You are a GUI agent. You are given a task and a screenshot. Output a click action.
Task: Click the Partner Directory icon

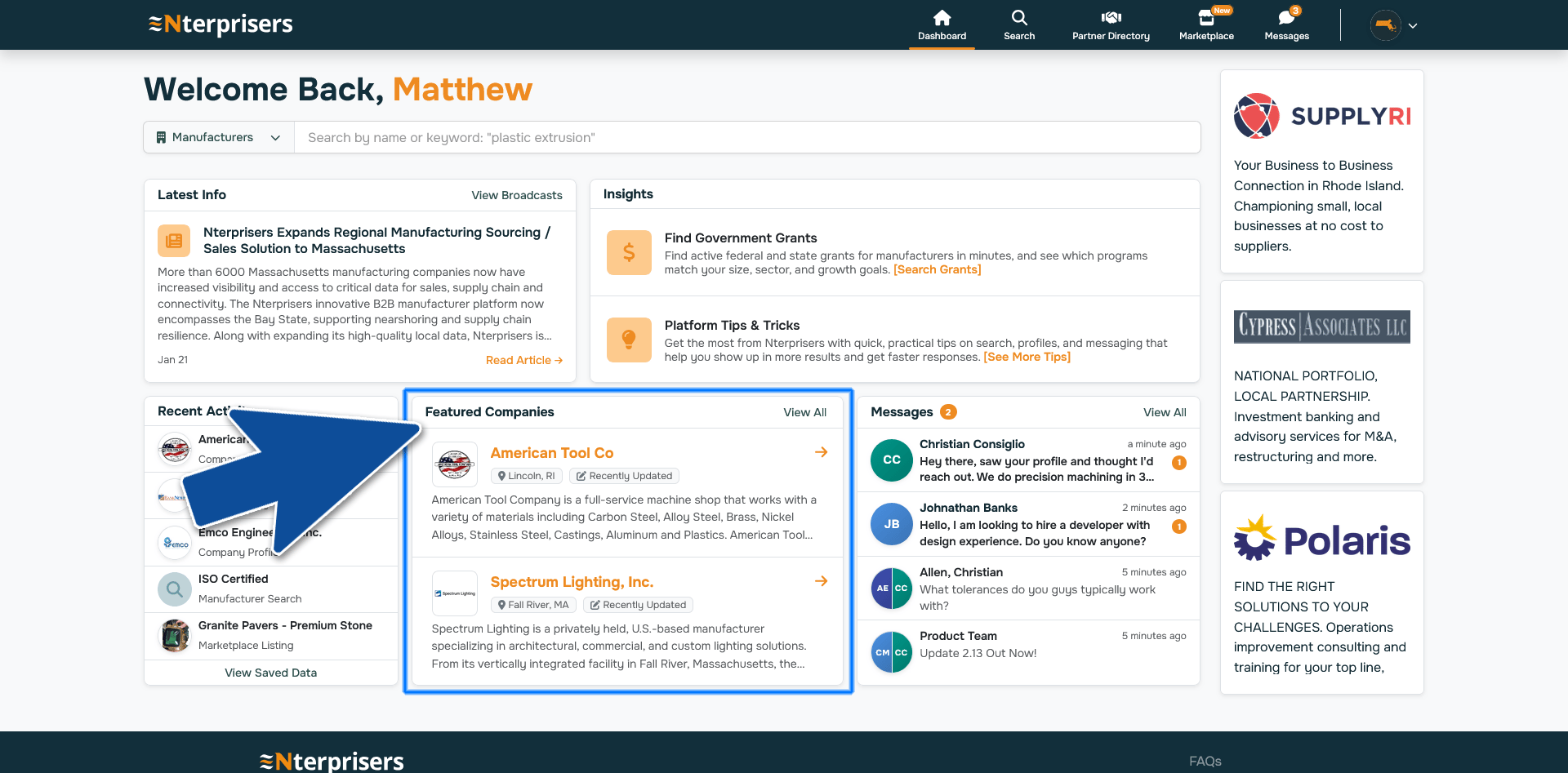pyautogui.click(x=1111, y=17)
